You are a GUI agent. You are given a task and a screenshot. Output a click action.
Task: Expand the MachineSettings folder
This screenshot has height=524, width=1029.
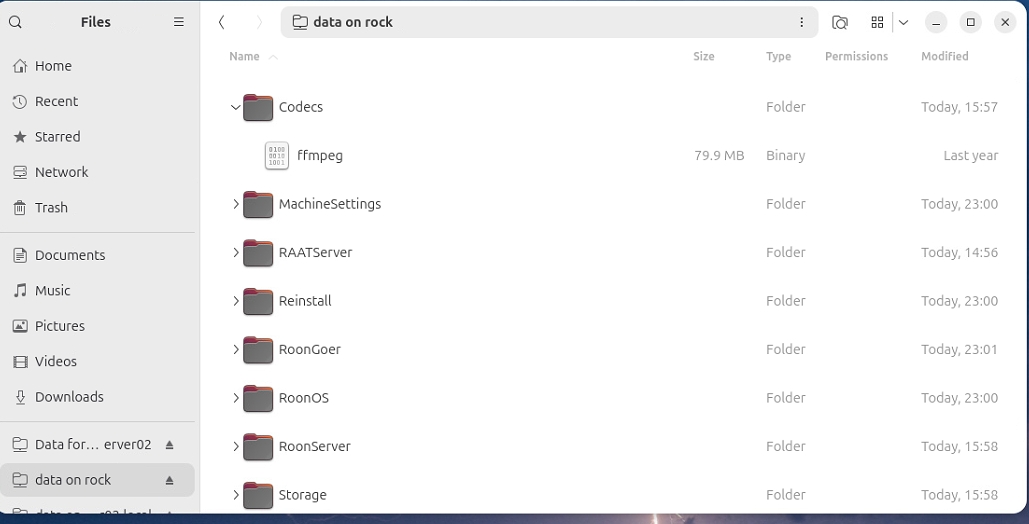(236, 204)
